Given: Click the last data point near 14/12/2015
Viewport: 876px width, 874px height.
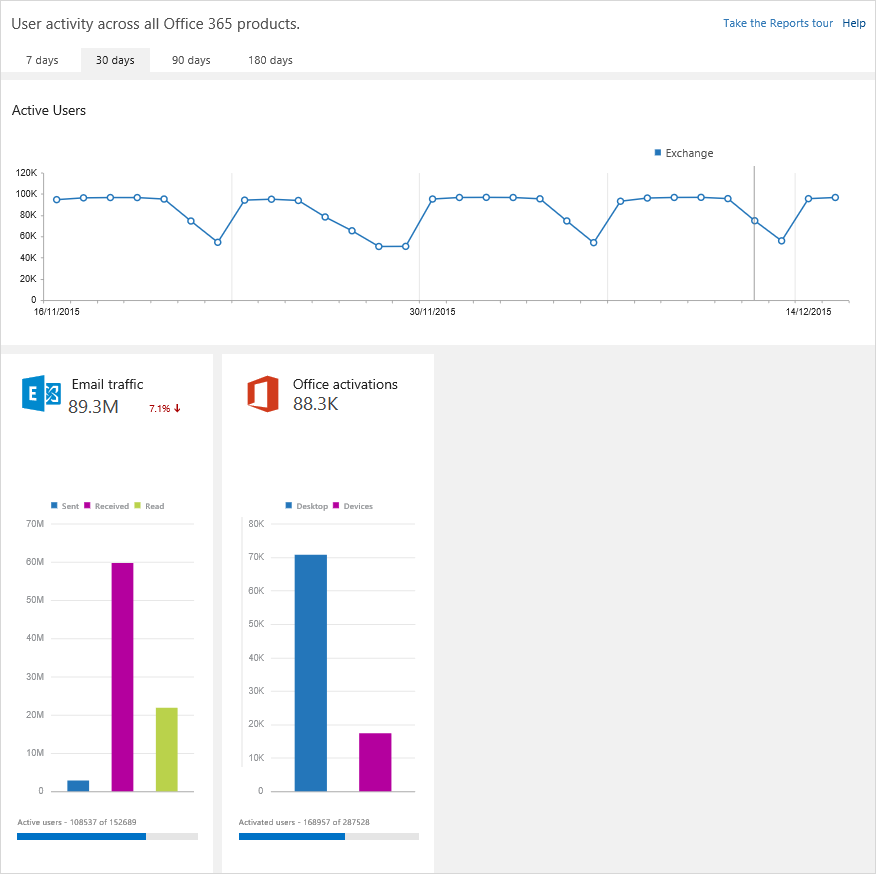Looking at the screenshot, I should [x=835, y=197].
